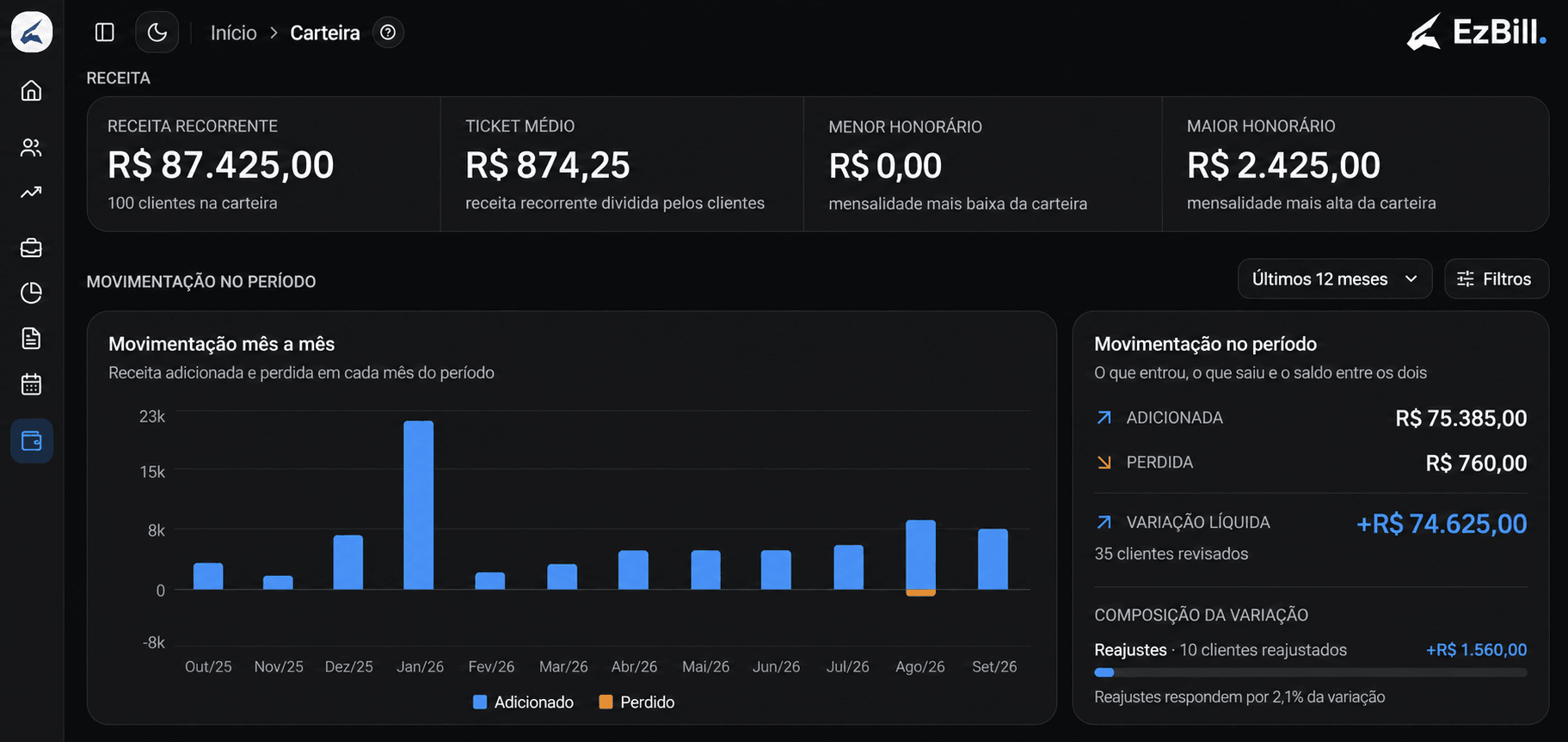Open the Home icon in sidebar
The image size is (1568, 742).
(x=31, y=90)
